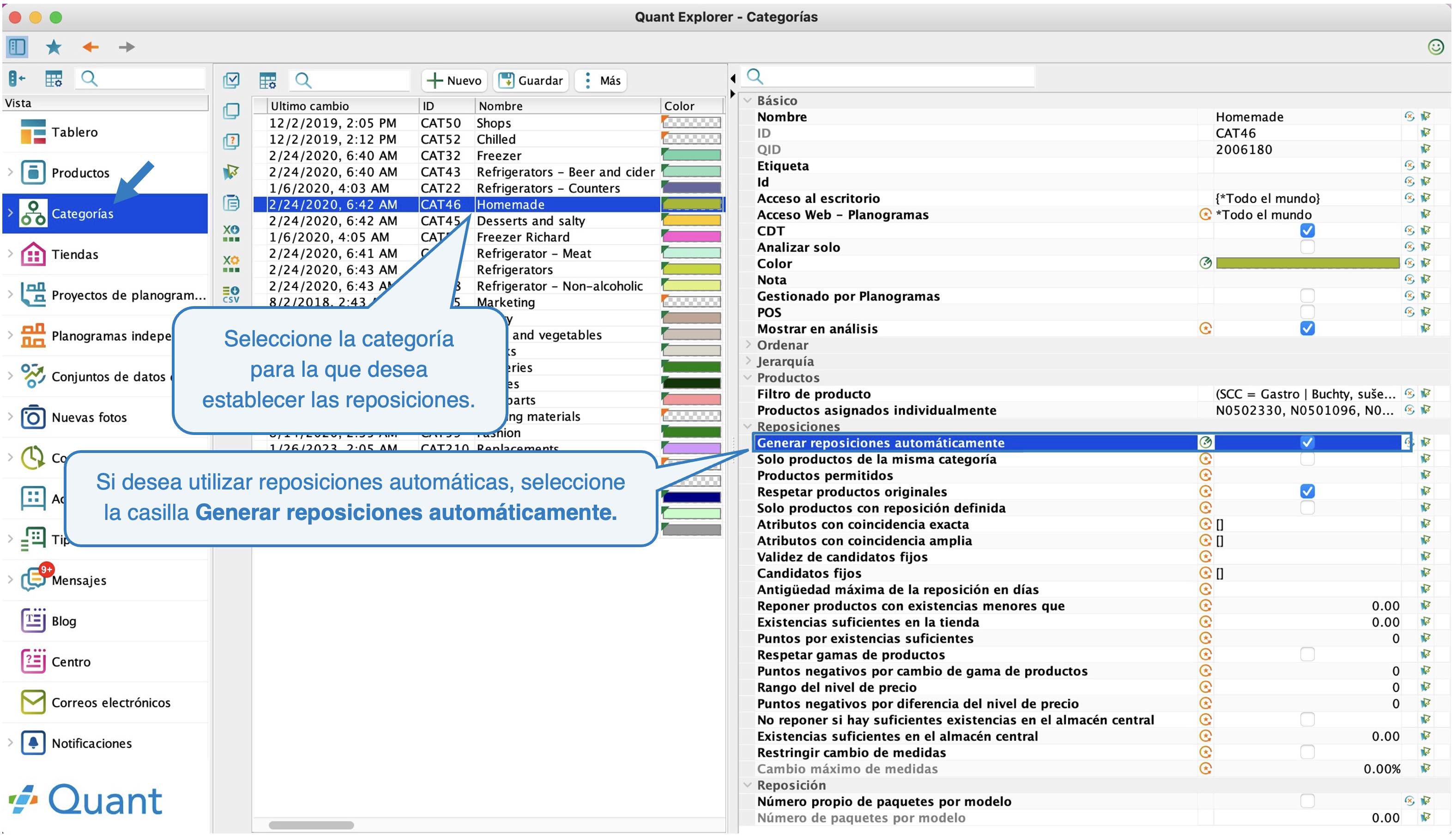
Task: Open category table column settings icon
Action: [x=268, y=80]
